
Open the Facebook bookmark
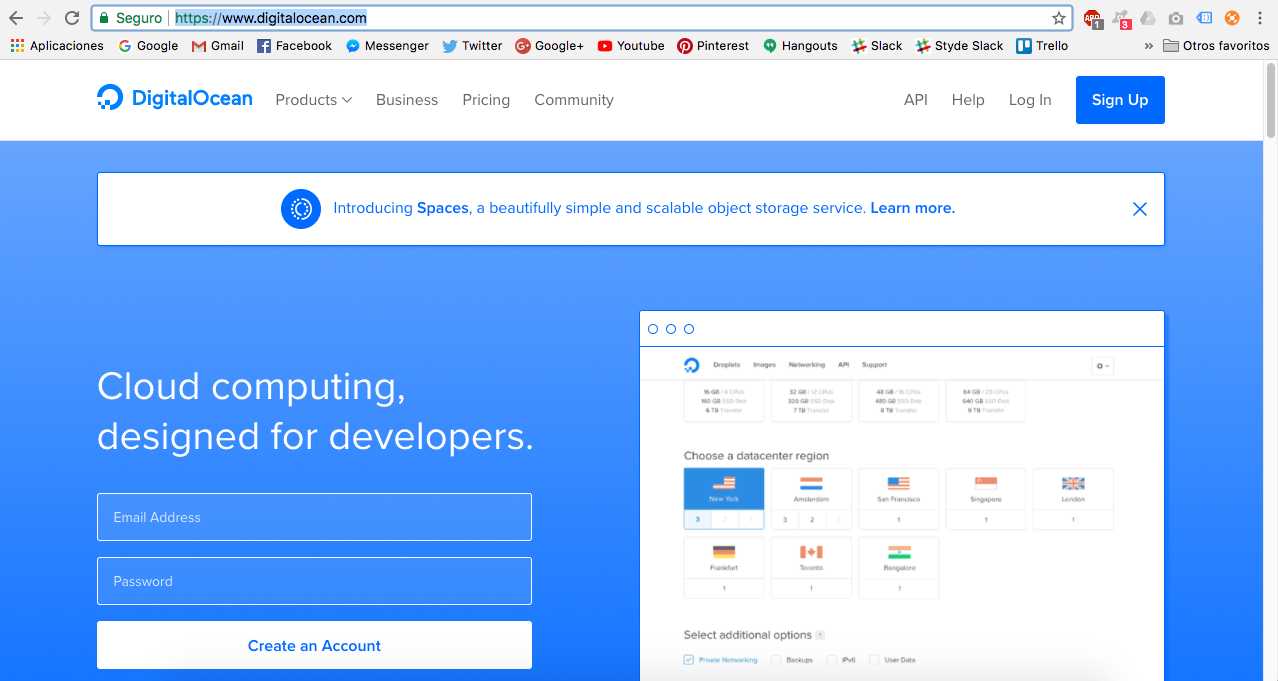point(295,46)
